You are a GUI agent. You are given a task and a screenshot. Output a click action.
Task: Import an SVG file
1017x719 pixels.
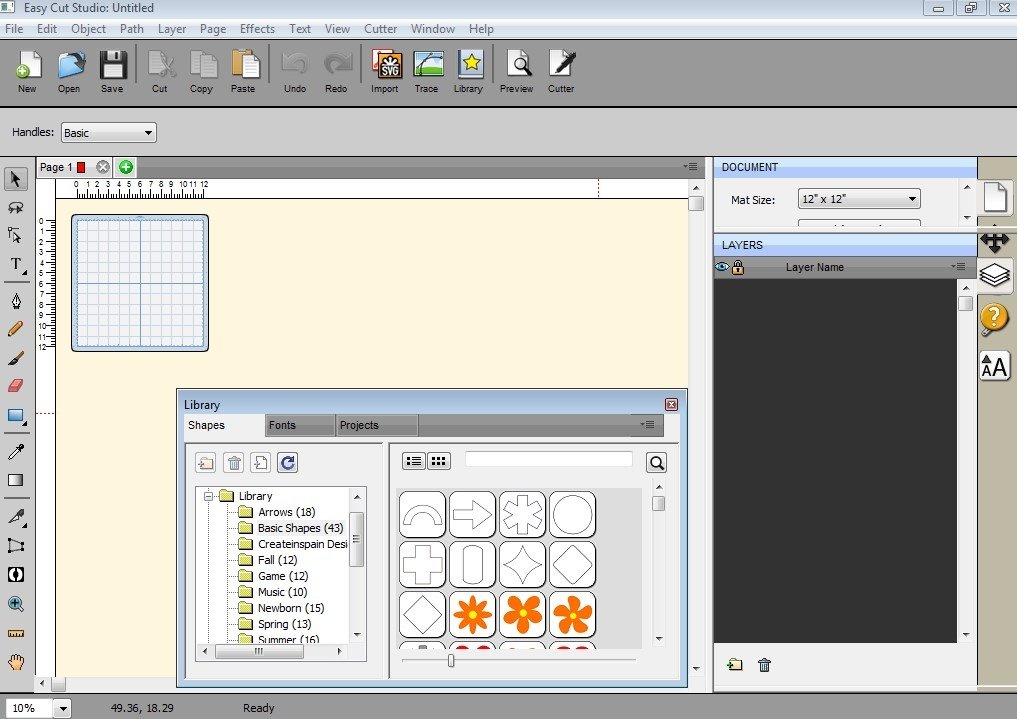click(385, 71)
